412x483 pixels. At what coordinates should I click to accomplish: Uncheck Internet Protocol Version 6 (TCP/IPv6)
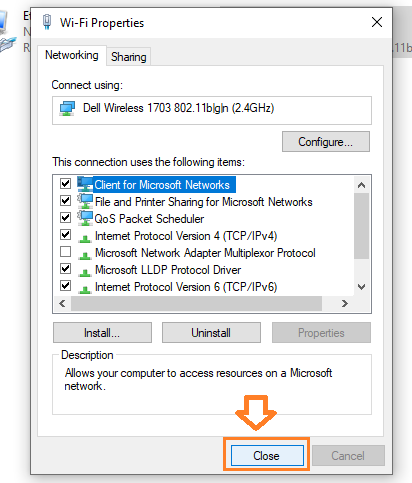coord(66,285)
